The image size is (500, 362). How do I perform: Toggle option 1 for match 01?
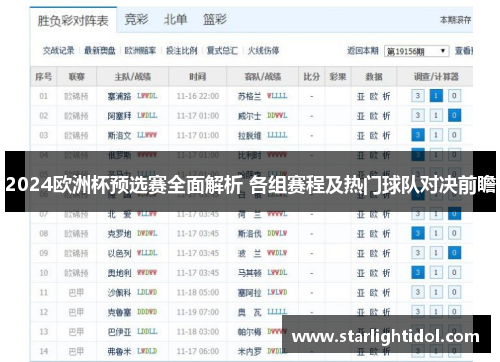(436, 96)
